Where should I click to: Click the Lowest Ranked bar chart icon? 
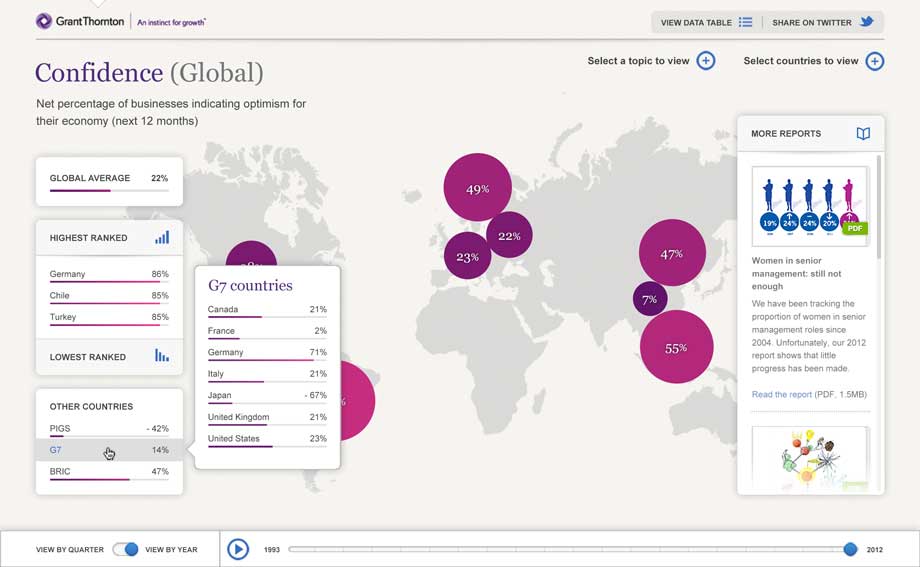coord(162,356)
